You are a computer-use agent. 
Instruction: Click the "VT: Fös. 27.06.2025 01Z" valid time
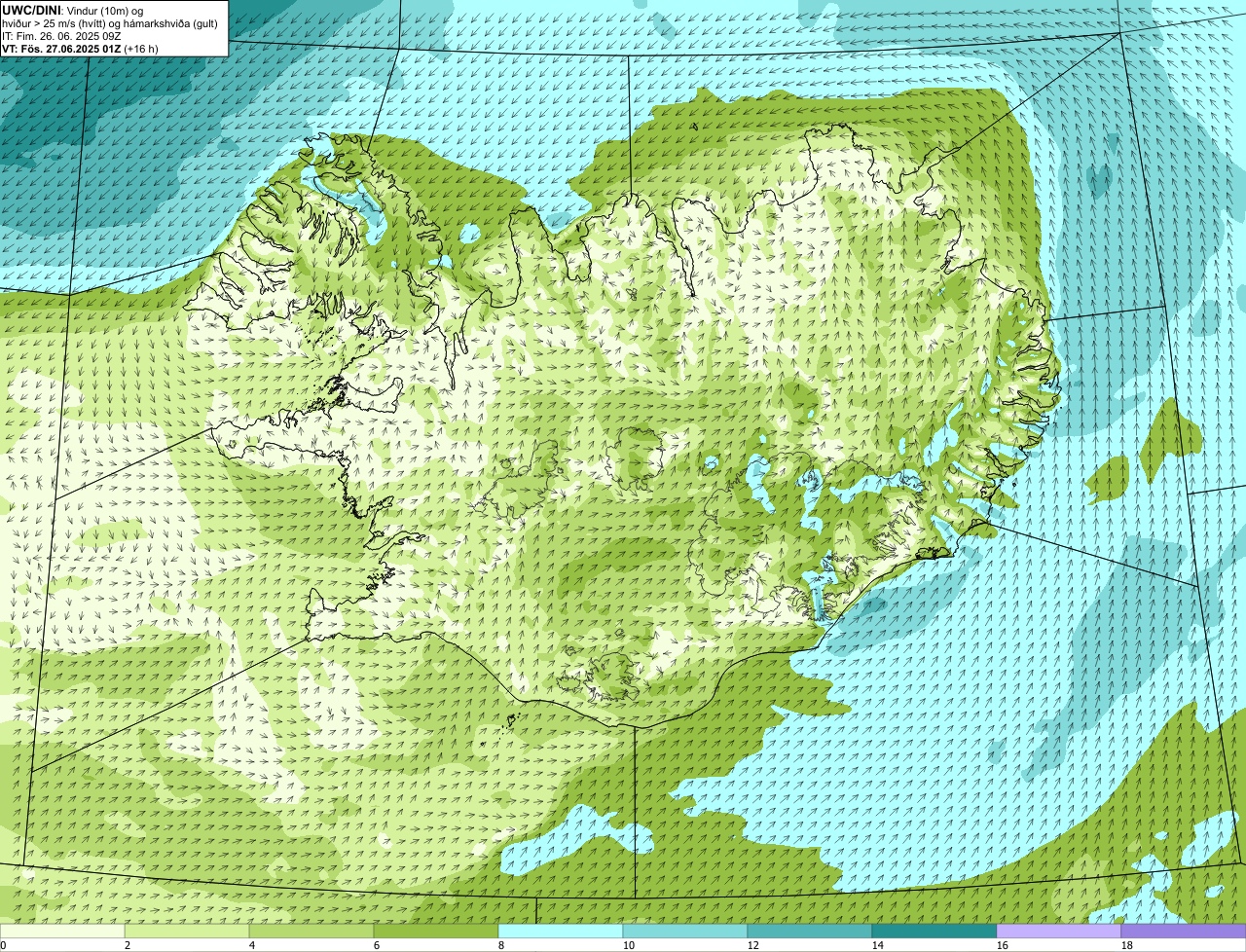61,49
